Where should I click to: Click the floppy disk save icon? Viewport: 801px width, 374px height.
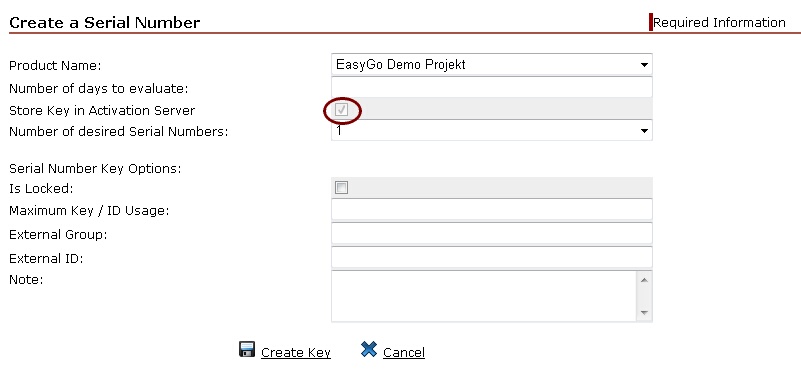(x=247, y=350)
